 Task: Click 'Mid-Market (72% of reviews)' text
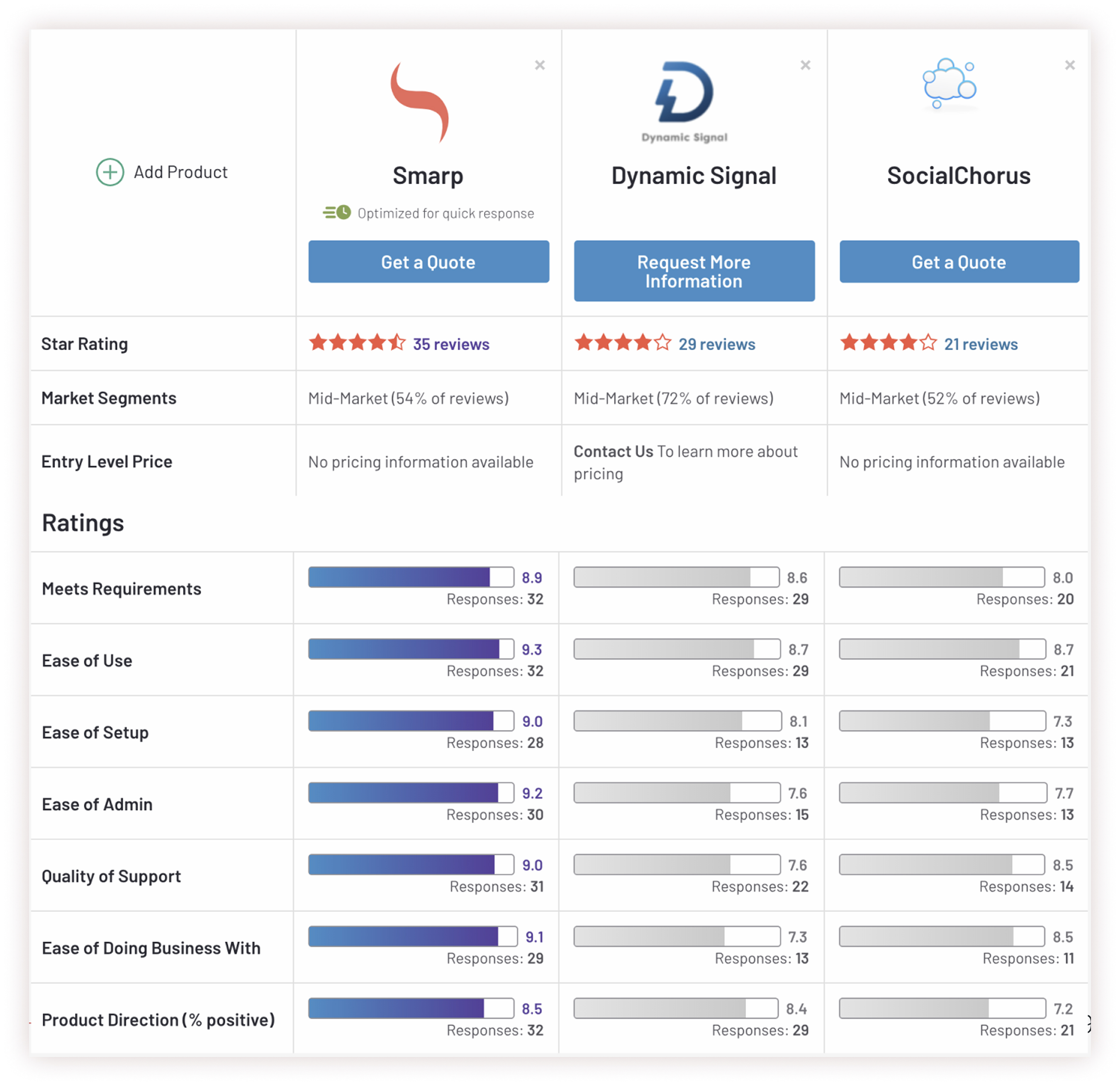pyautogui.click(x=674, y=398)
